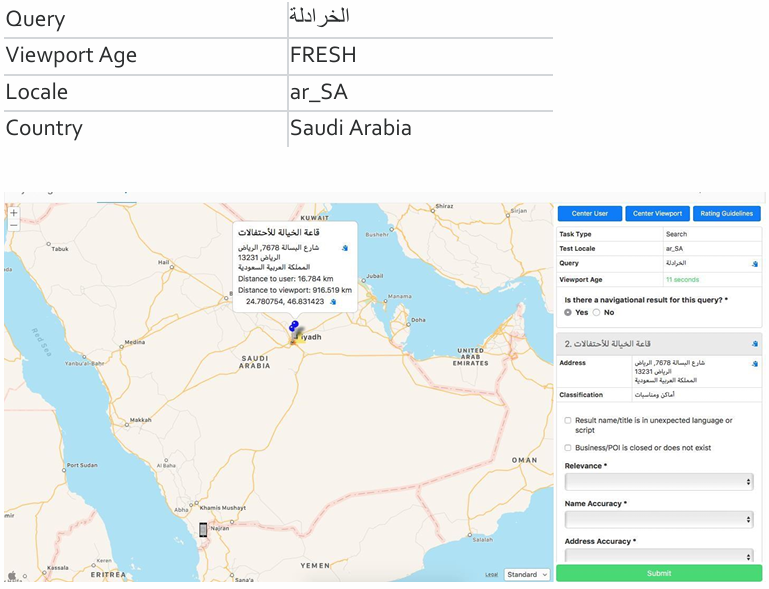Open the Address Accuracy dropdown
Image resolution: width=769 pixels, height=589 pixels.
[x=658, y=555]
